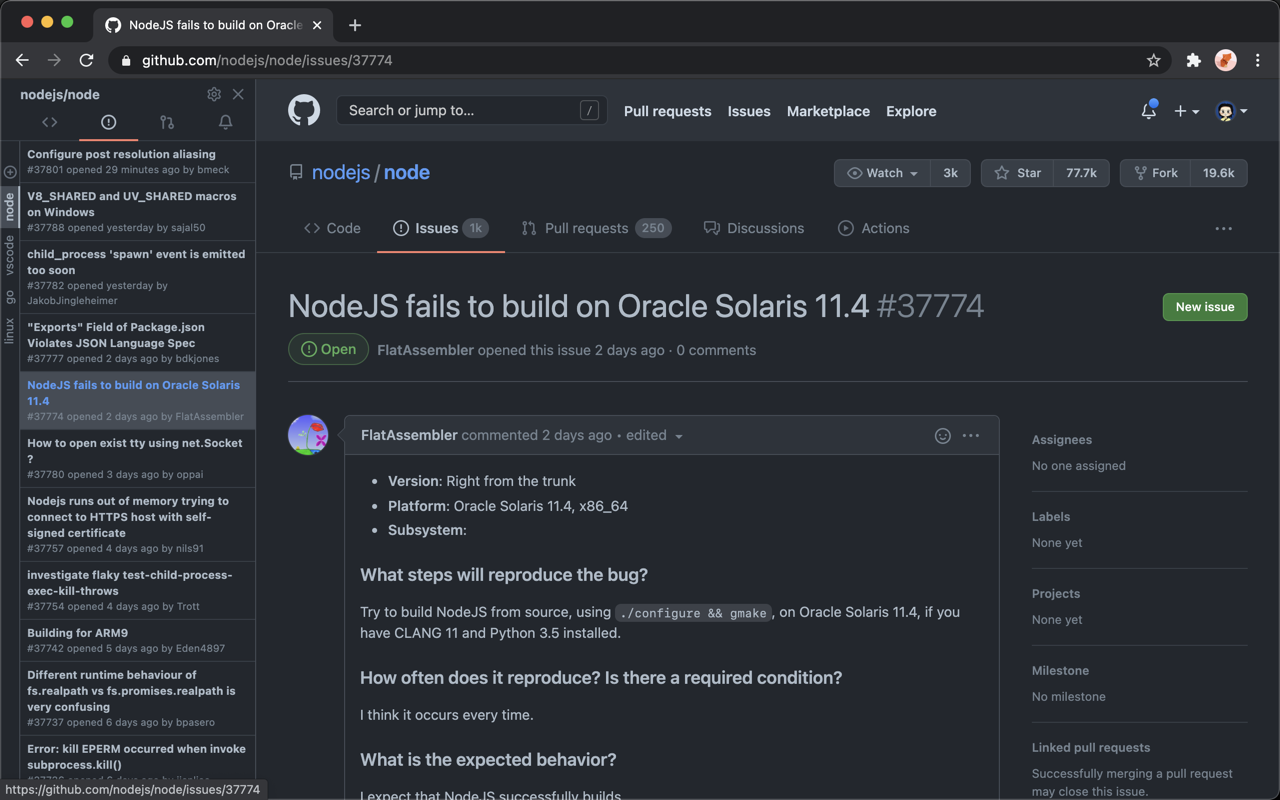Close the nodejs/node sidebar panel

tap(238, 94)
